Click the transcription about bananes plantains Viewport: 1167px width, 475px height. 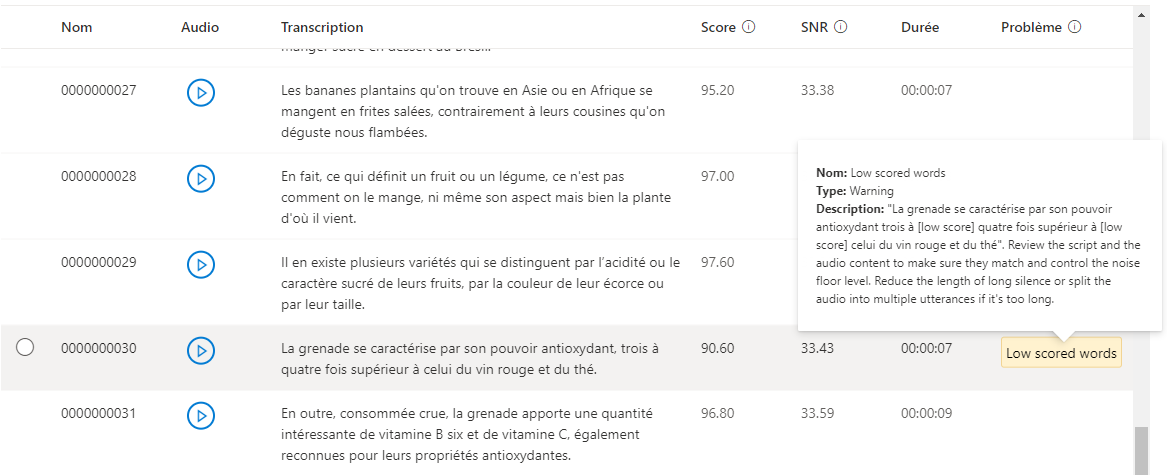(x=473, y=111)
